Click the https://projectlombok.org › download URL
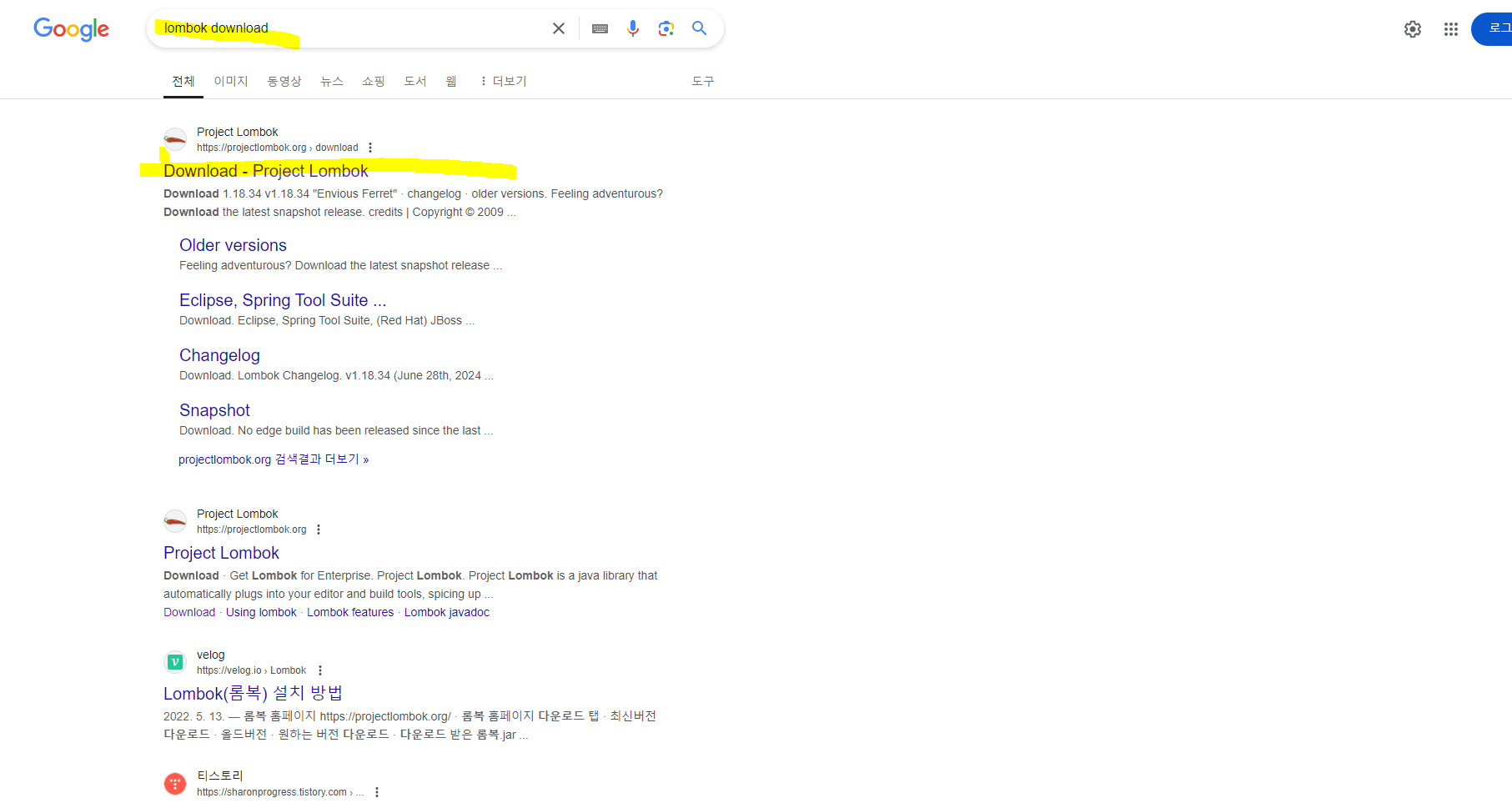Image resolution: width=1512 pixels, height=803 pixels. [278, 148]
